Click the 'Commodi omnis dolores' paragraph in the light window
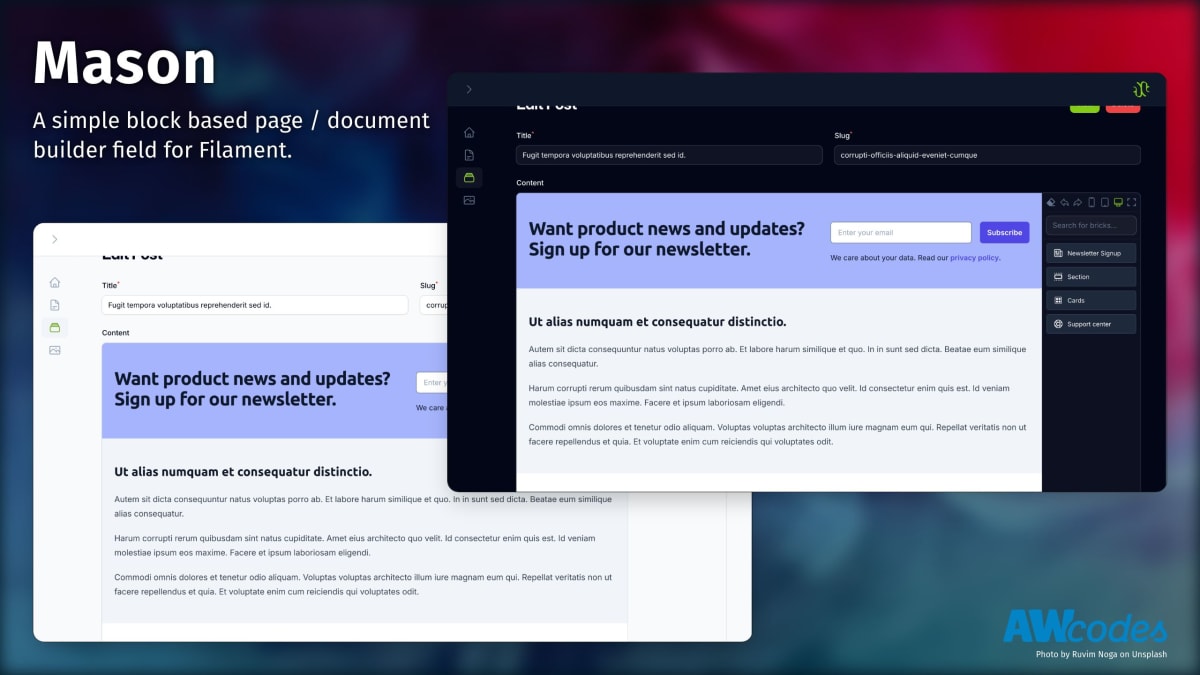Viewport: 1200px width, 675px height. 363,584
